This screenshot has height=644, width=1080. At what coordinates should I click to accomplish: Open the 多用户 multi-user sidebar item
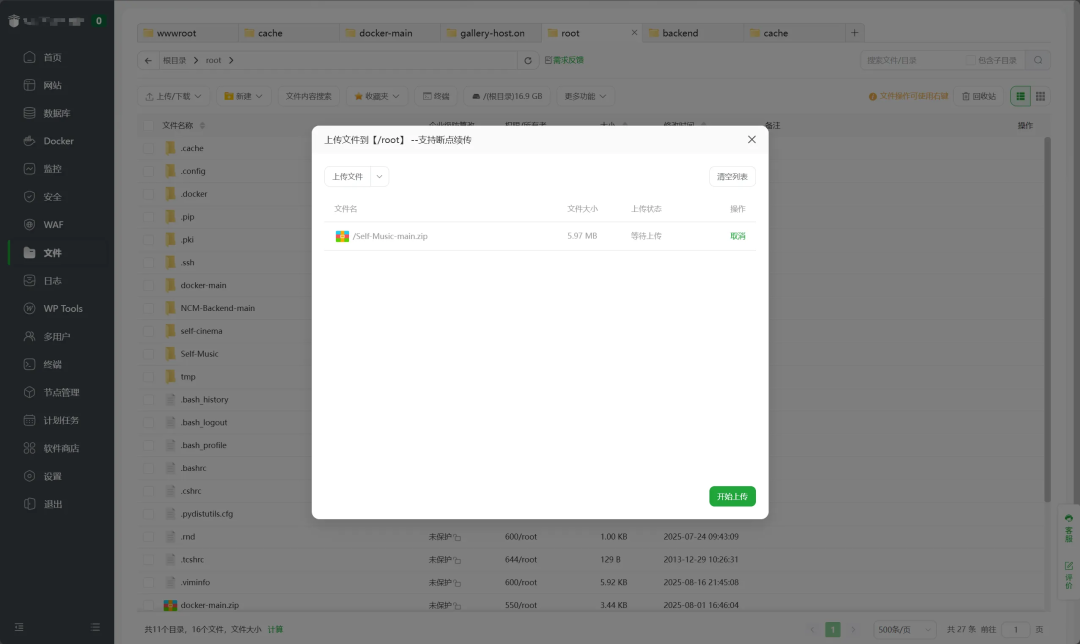(x=56, y=337)
